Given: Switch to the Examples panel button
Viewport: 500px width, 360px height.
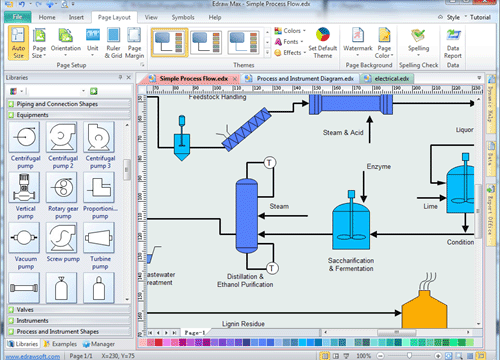Looking at the screenshot, I should 60,344.
